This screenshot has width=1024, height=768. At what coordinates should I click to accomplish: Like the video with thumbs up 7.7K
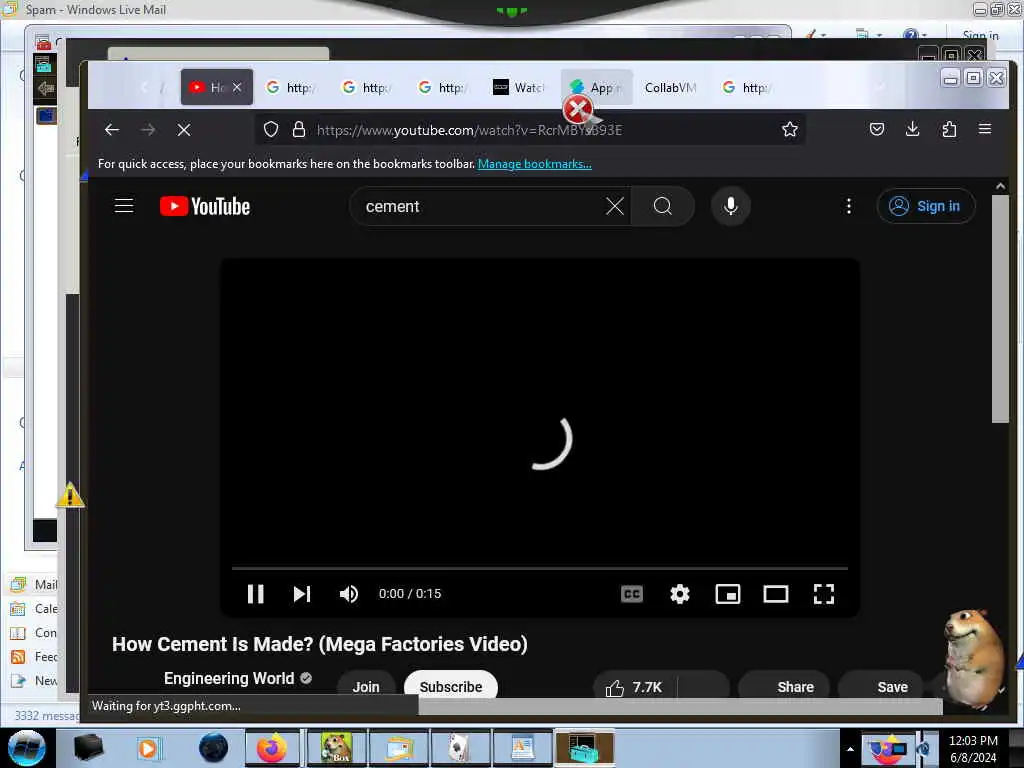pos(634,687)
